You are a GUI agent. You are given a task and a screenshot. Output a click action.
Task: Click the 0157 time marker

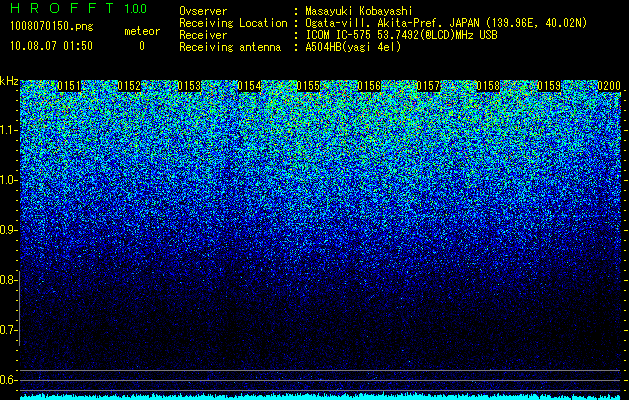click(x=428, y=86)
